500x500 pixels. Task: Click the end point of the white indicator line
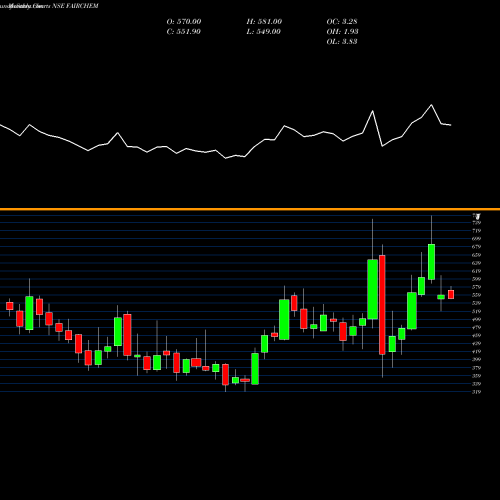[x=451, y=125]
